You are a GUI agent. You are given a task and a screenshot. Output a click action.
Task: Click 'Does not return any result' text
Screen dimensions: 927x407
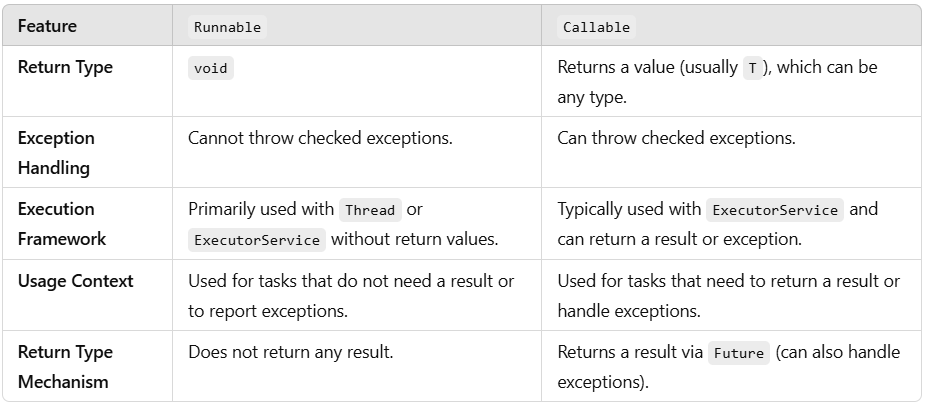(290, 352)
